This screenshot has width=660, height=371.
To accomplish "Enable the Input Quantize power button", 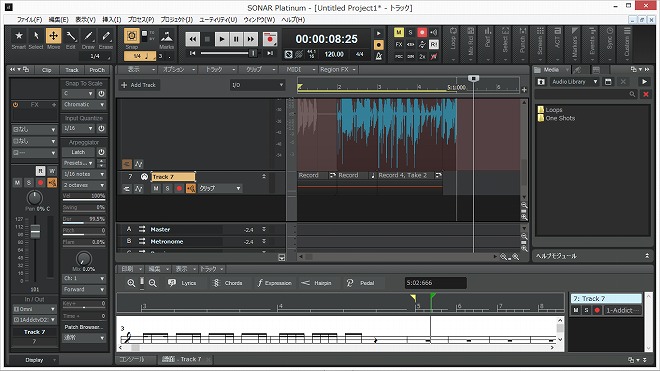I will tap(101, 128).
